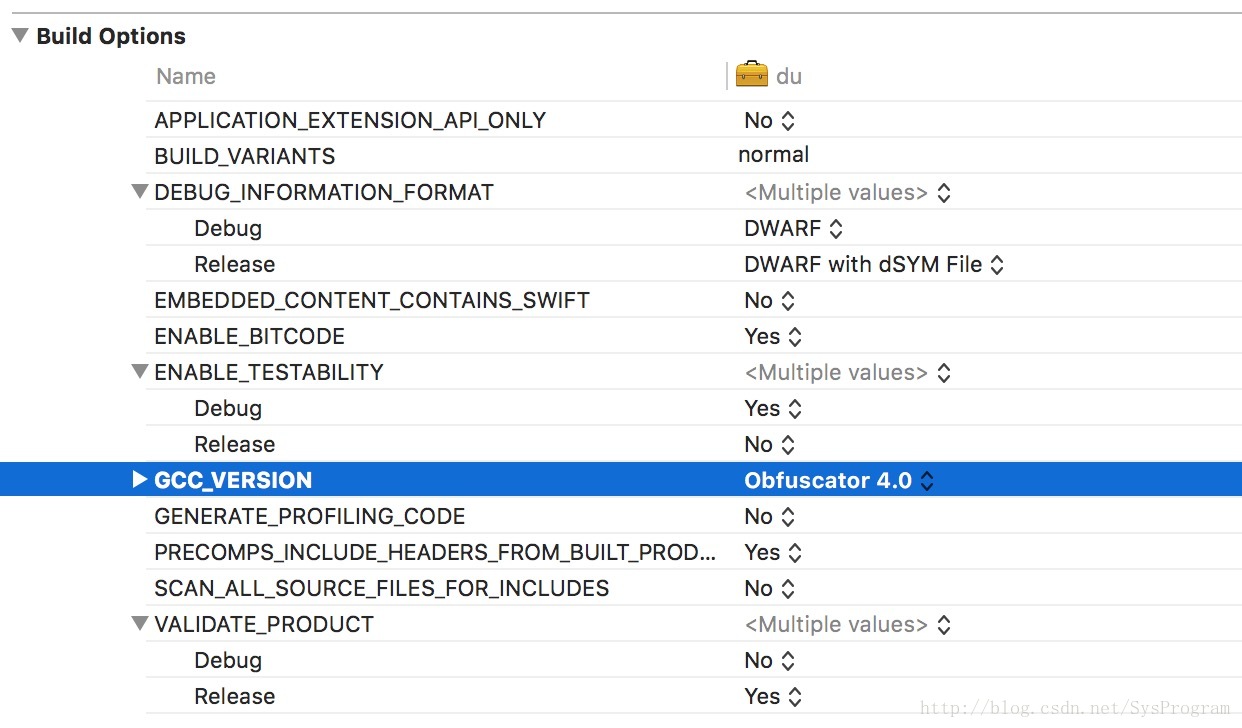
Task: Collapse the VALIDATE_PRODUCT setting row
Action: (x=139, y=624)
